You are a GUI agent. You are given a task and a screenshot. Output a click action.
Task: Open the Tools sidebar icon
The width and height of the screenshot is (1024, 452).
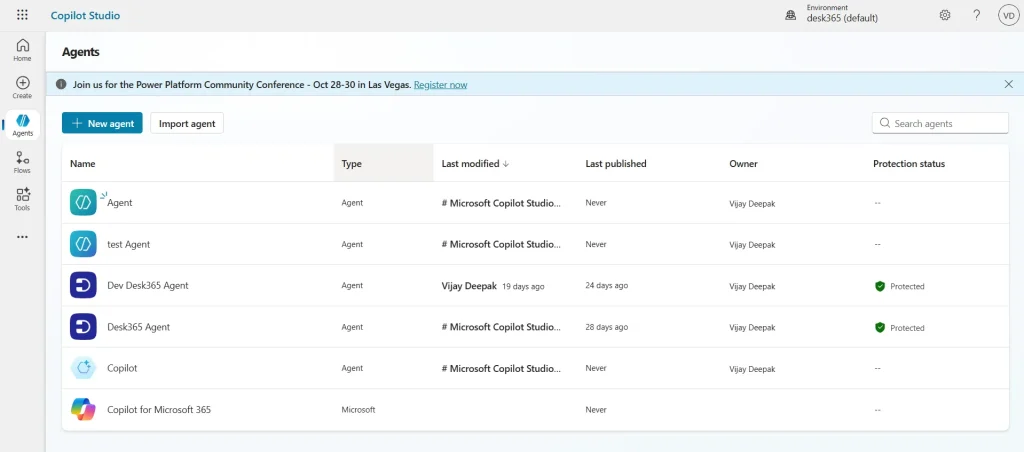[22, 199]
